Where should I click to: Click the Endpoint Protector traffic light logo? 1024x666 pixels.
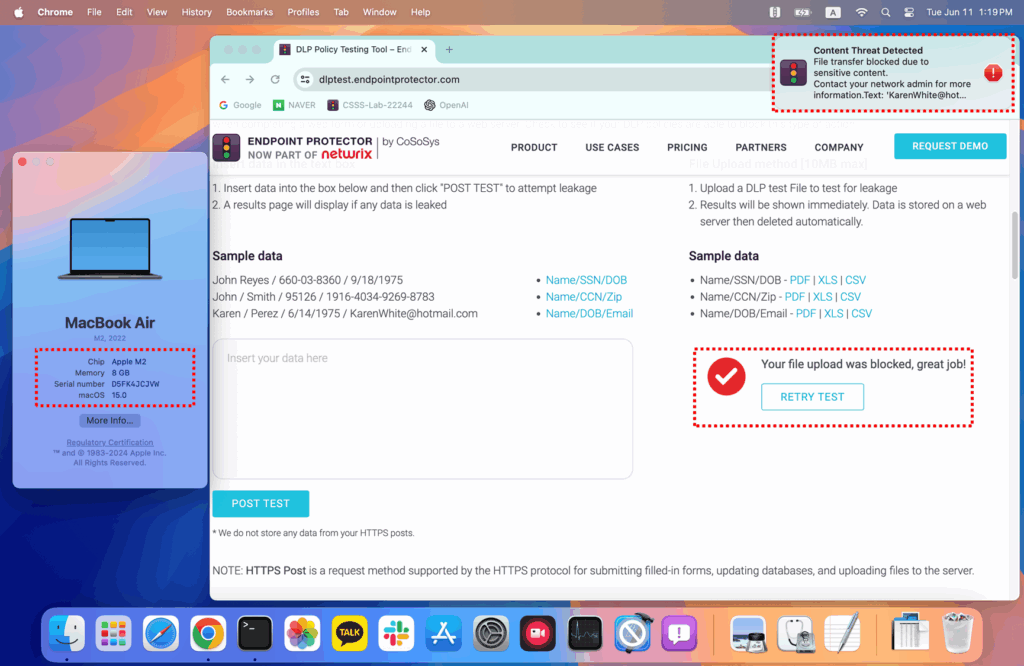pyautogui.click(x=226, y=148)
